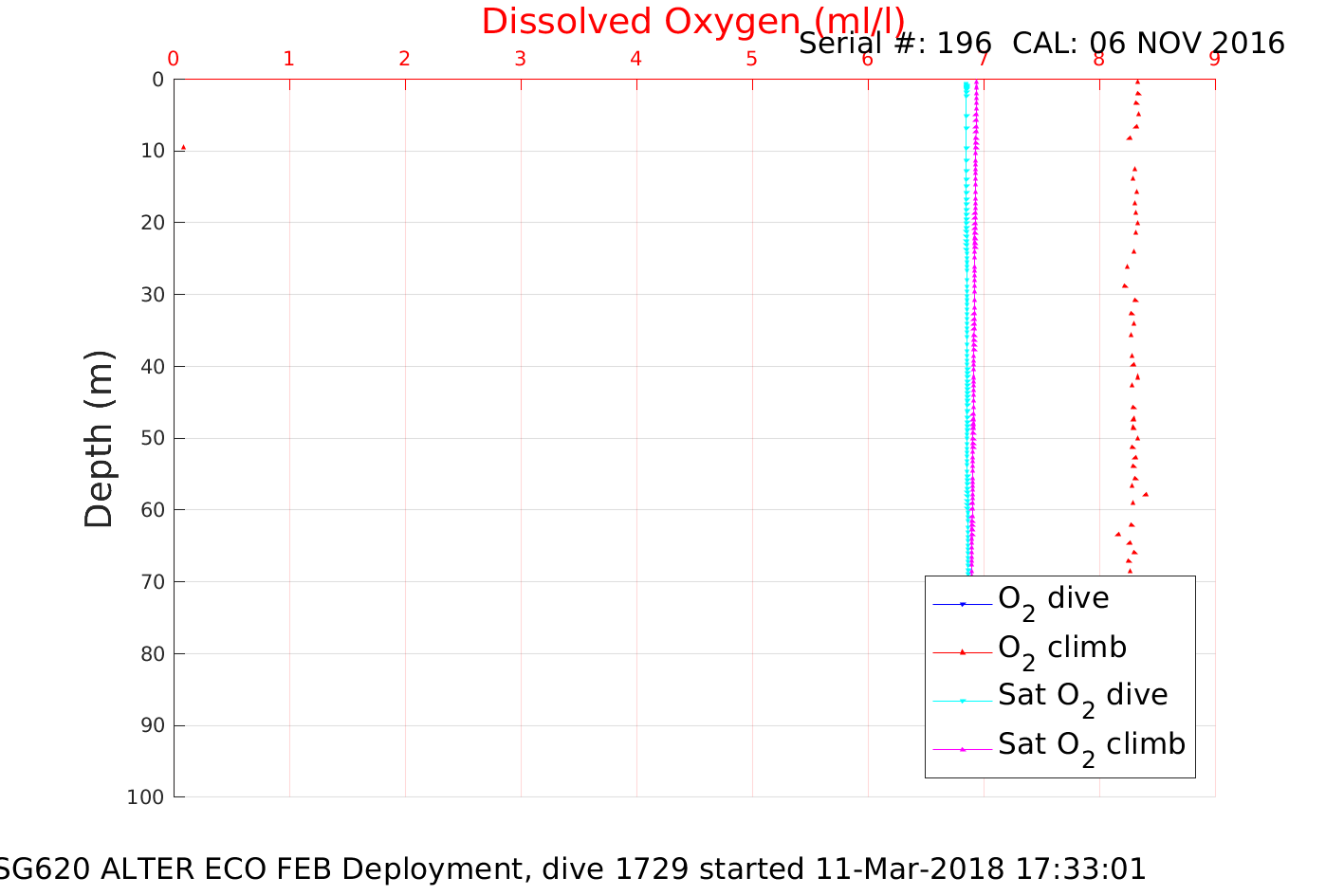Select the "O2 climb" legend label

[x=1061, y=649]
